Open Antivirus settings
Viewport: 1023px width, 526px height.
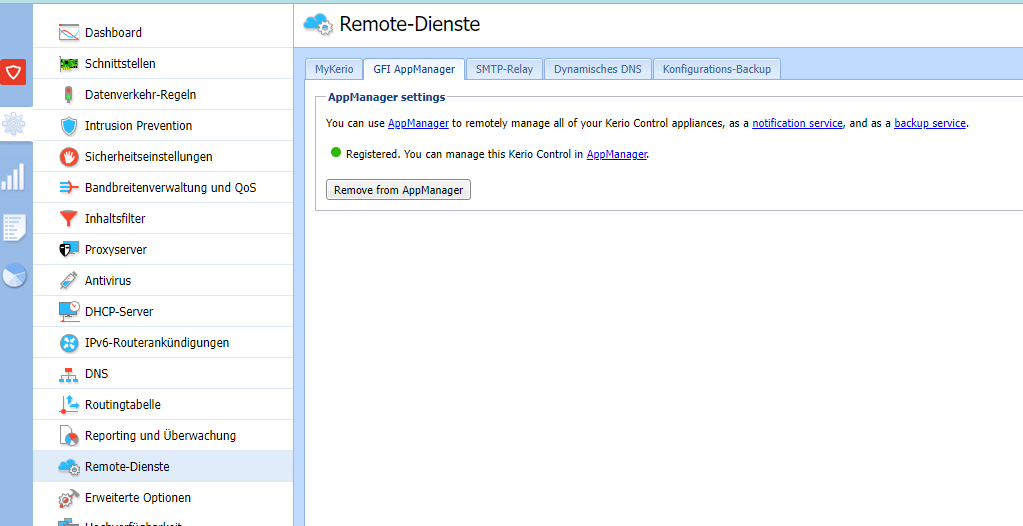163,281
